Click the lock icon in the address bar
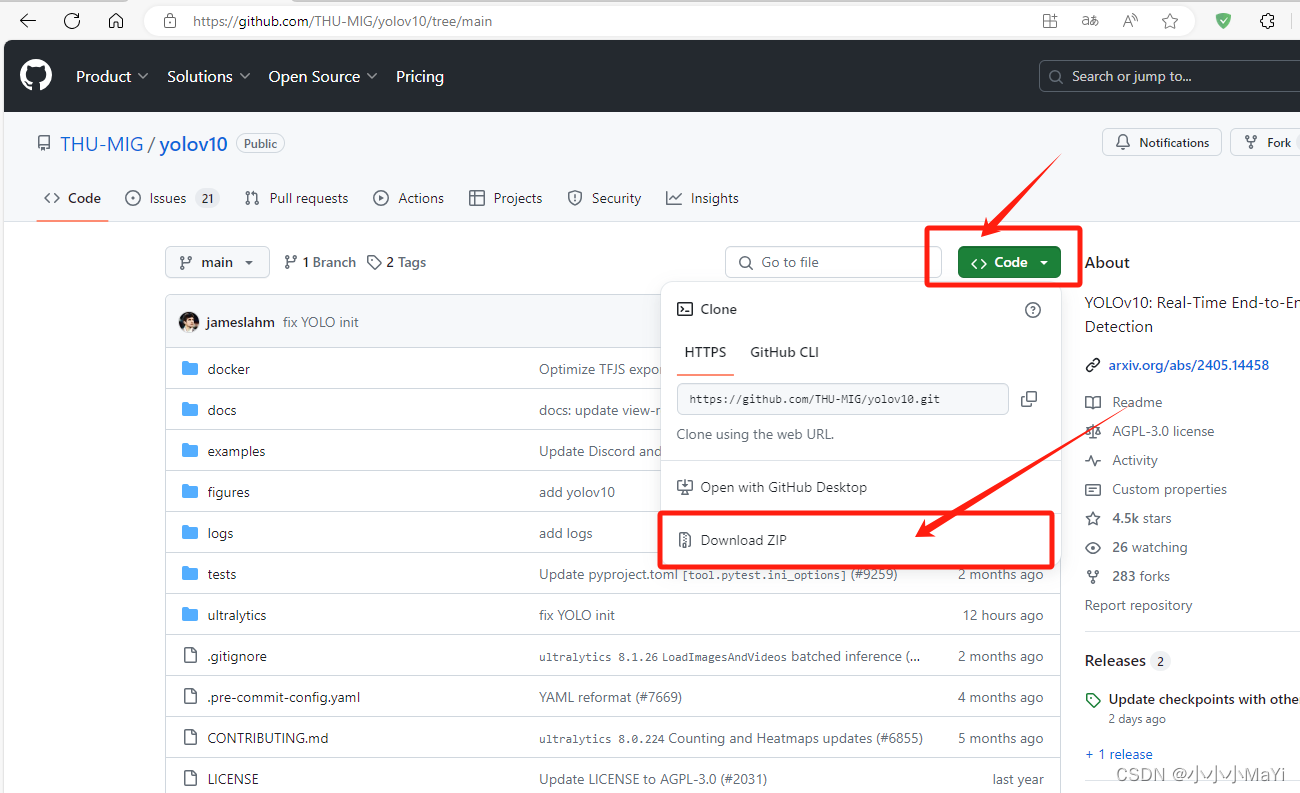 click(170, 21)
